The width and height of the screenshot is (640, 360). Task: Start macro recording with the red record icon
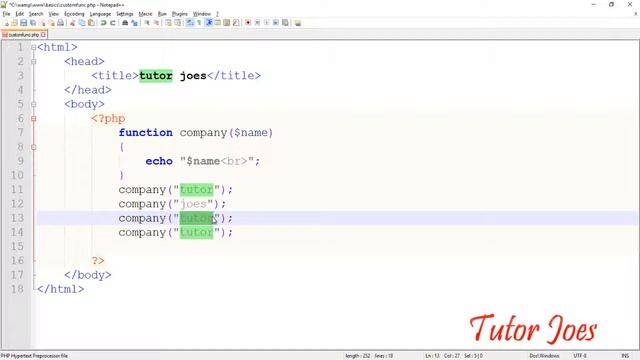click(x=248, y=23)
